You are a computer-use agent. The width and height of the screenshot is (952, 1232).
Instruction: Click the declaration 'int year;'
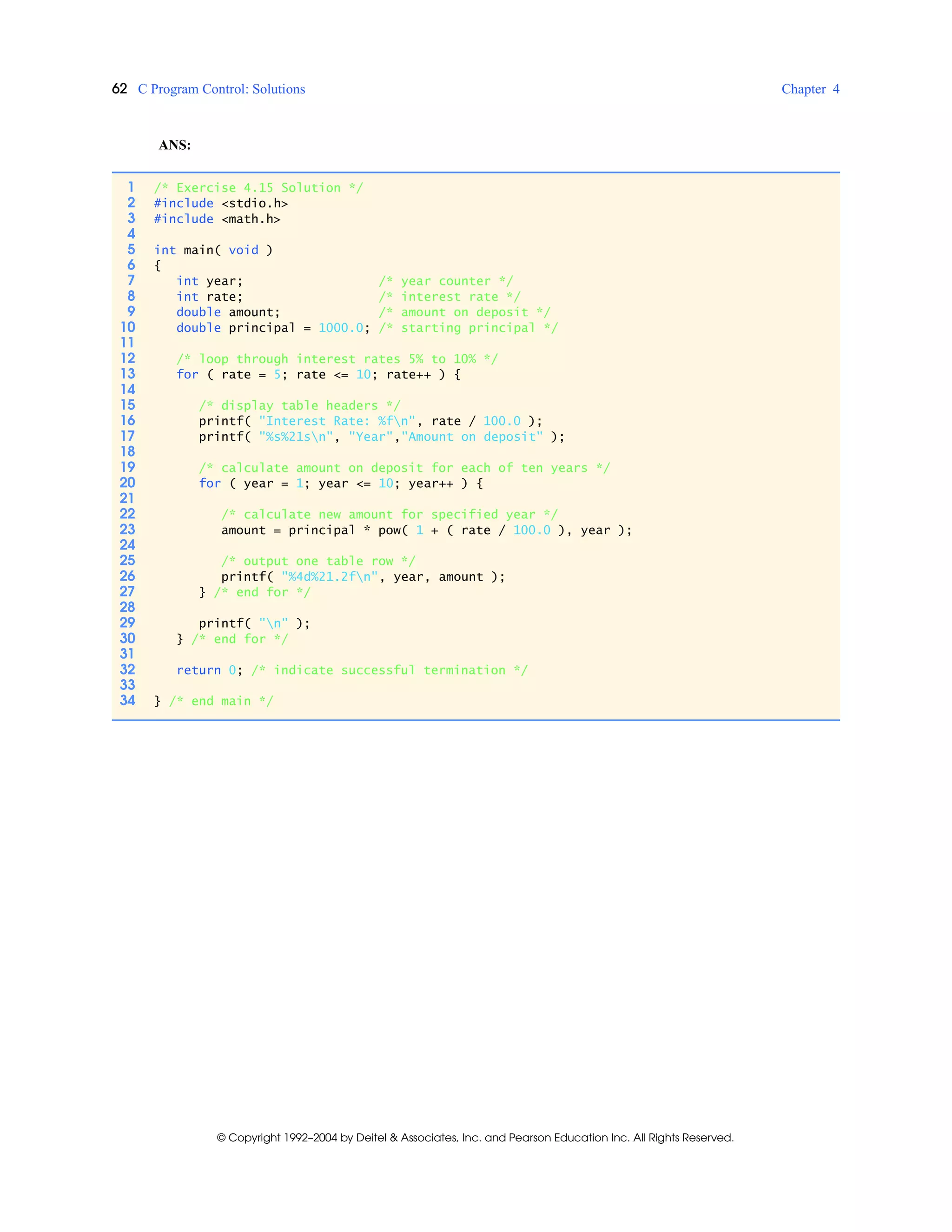(209, 281)
